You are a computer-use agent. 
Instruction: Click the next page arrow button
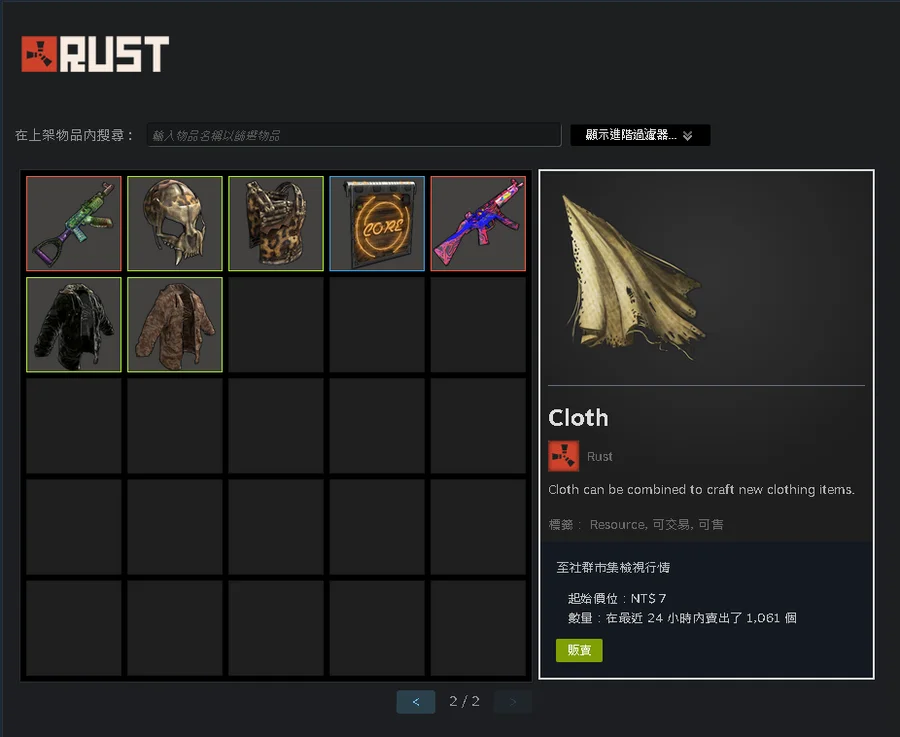click(513, 701)
